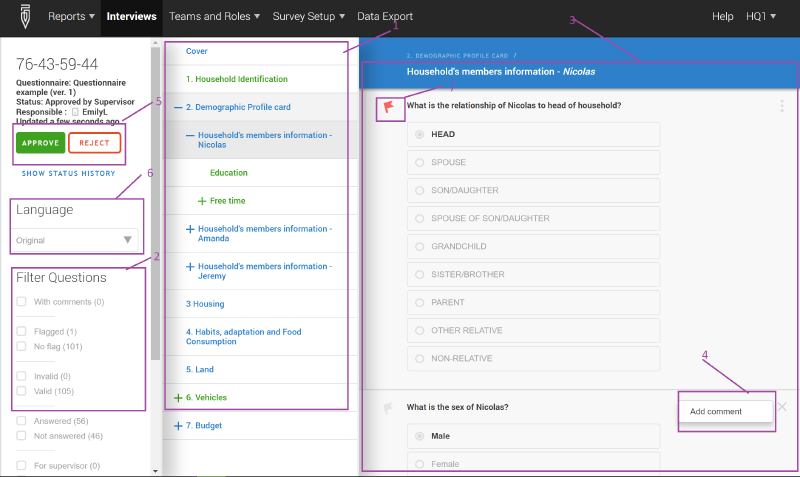Expand Household's members information - Amanda
The height and width of the screenshot is (477, 800).
pos(190,229)
